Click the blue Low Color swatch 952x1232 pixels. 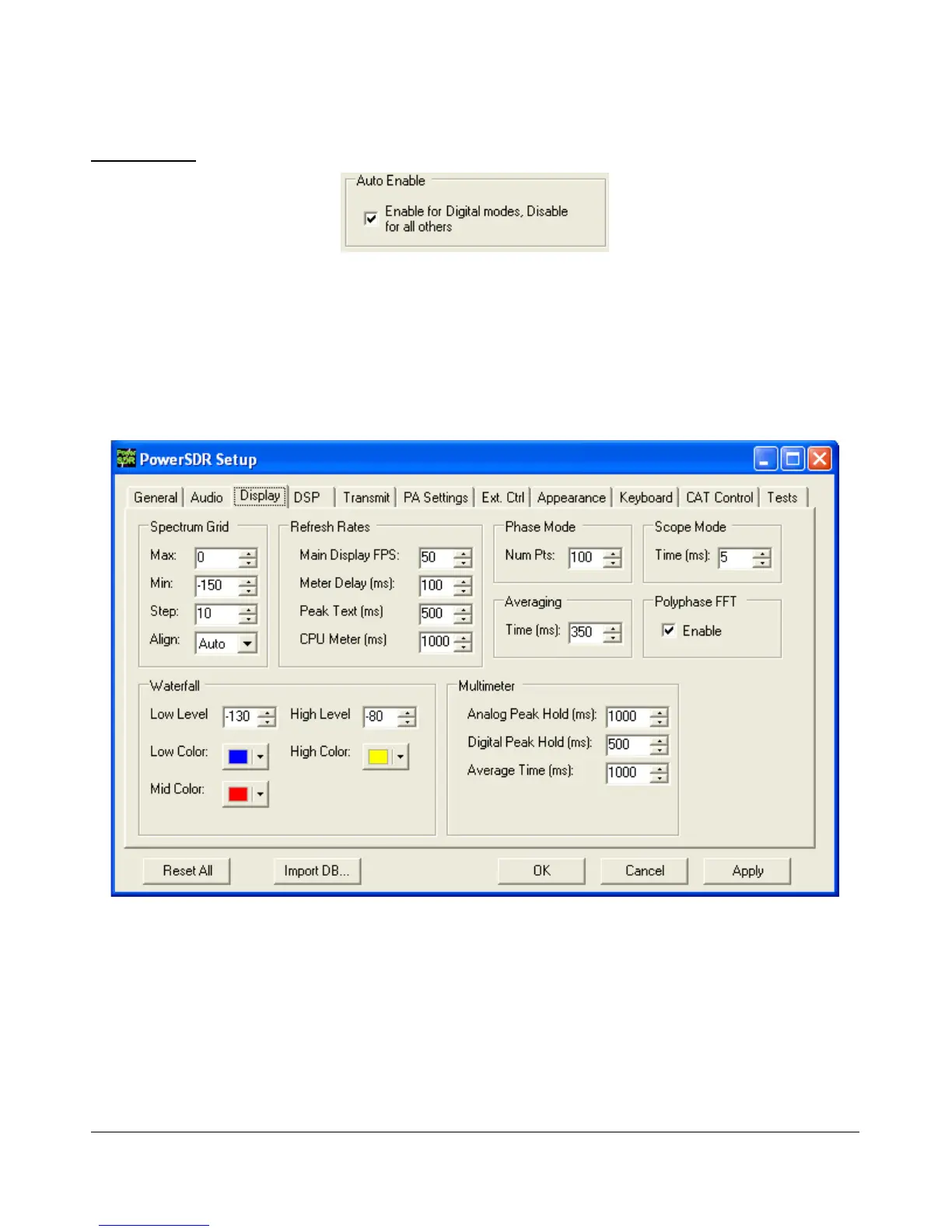coord(238,757)
